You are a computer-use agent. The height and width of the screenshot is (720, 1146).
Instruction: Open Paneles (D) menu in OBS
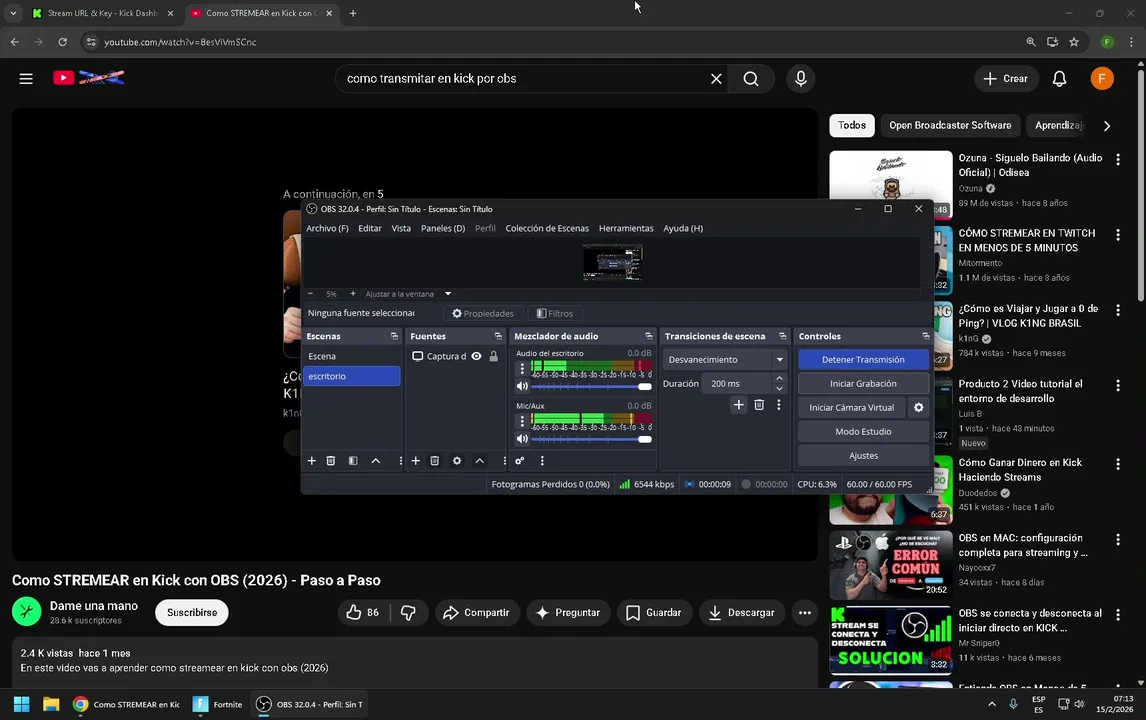coord(443,228)
